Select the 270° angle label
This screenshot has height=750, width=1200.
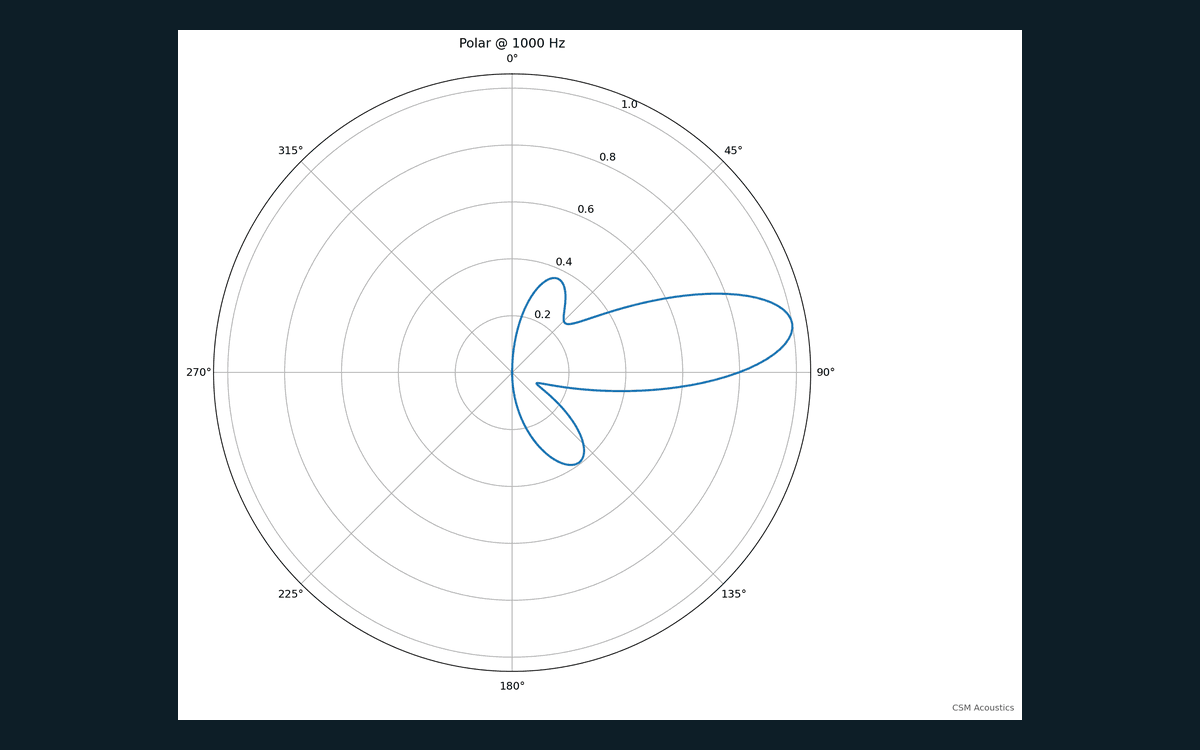coord(198,372)
